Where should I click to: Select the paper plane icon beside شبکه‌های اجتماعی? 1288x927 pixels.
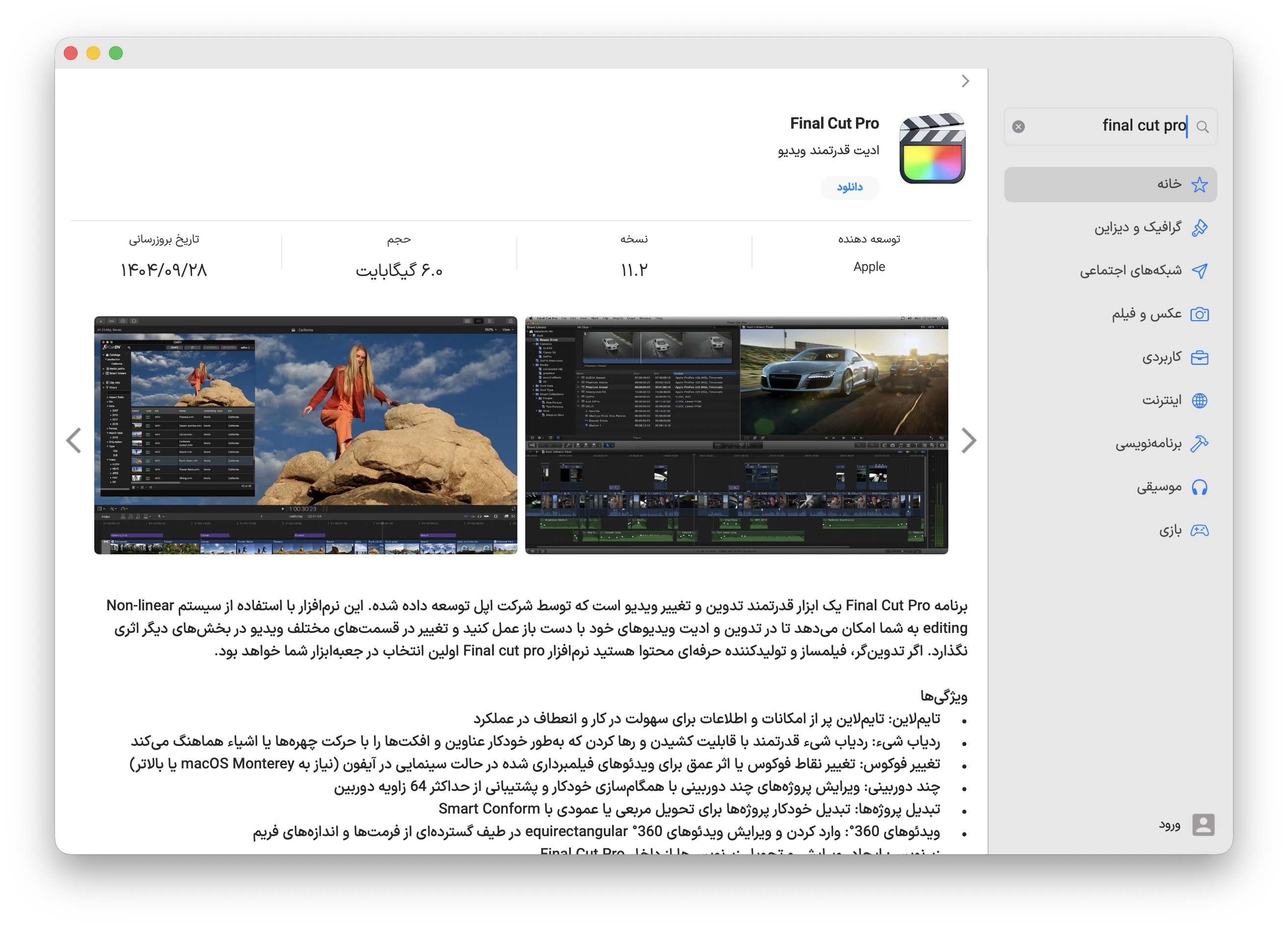[x=1200, y=271]
